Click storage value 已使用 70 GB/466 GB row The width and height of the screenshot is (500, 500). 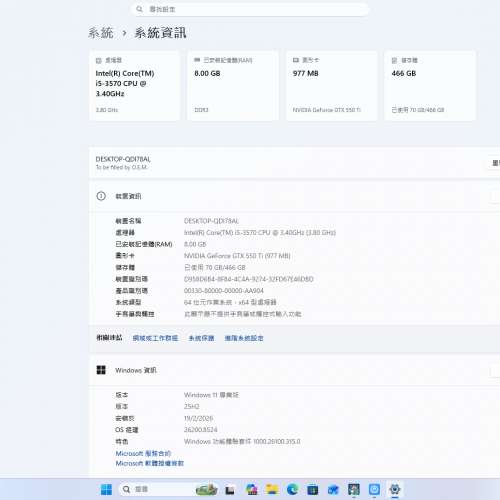[x=215, y=267]
